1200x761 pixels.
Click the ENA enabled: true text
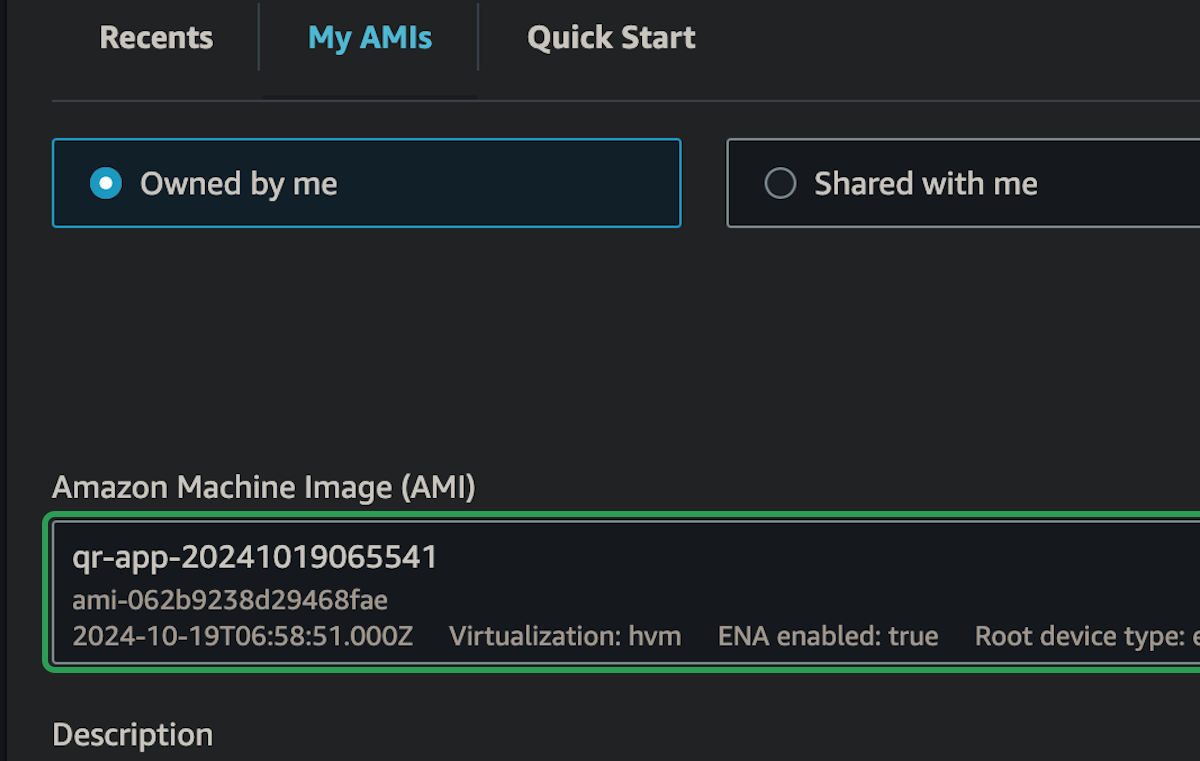(828, 636)
